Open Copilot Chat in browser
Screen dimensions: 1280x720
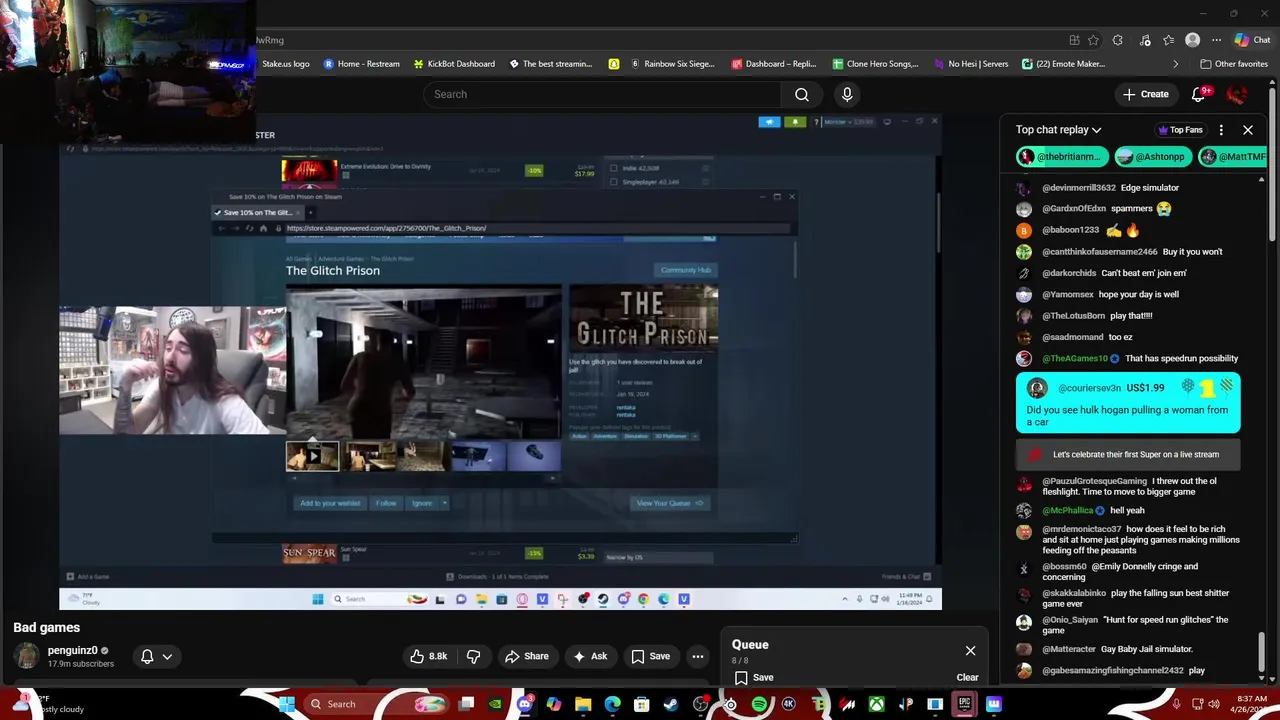point(1252,40)
